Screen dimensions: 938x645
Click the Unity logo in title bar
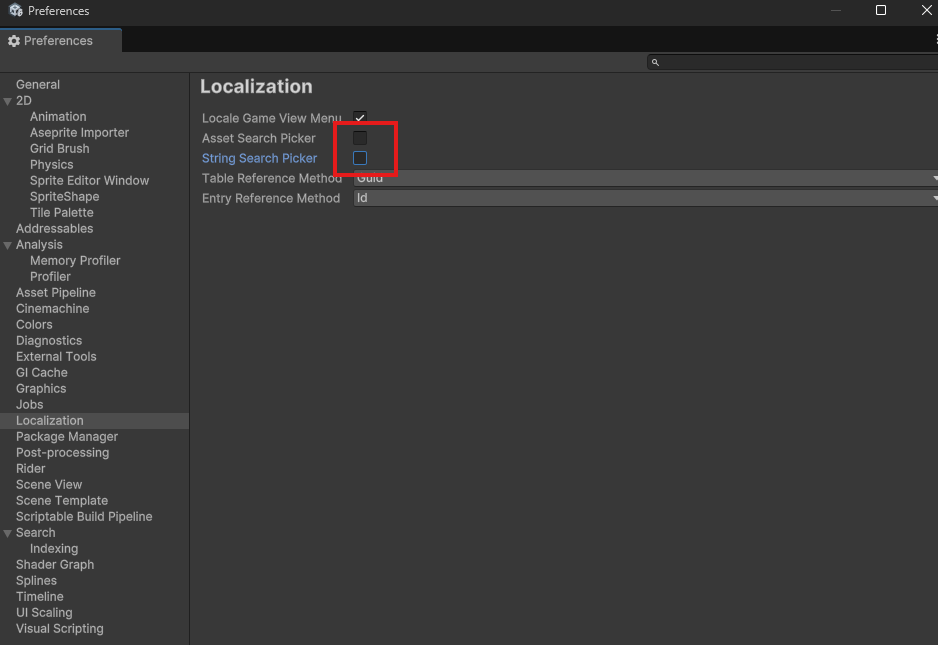point(16,10)
